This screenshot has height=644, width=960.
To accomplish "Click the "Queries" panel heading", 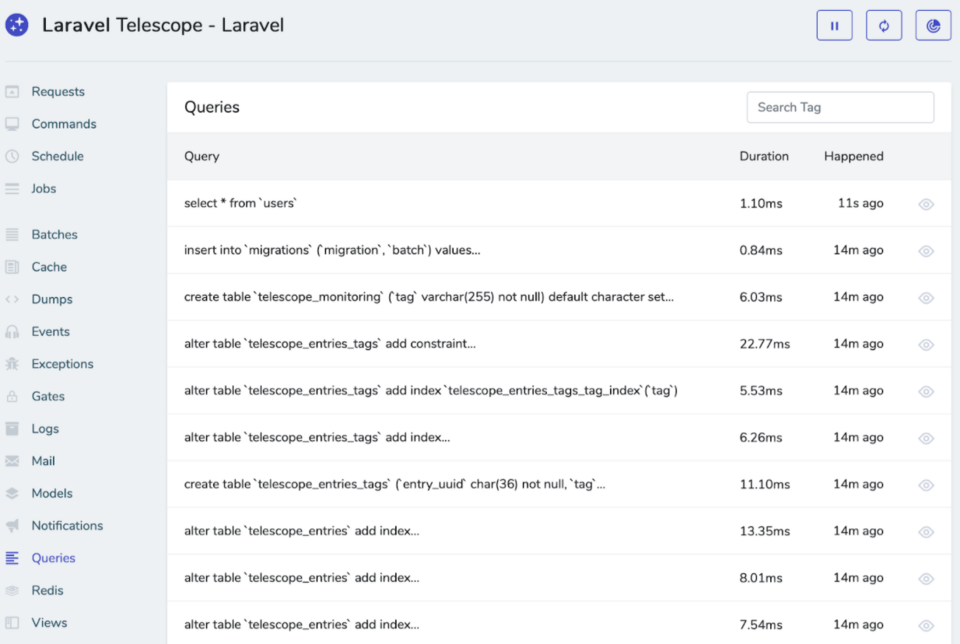I will pos(212,107).
